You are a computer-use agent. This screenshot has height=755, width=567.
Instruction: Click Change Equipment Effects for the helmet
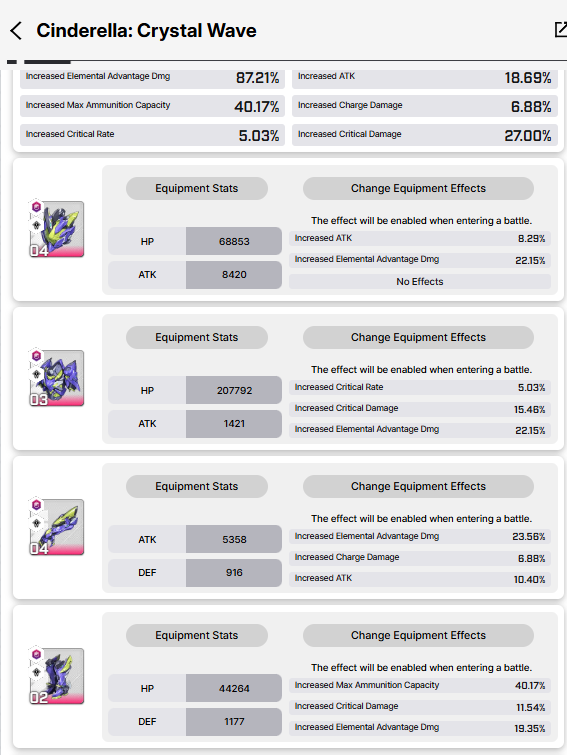418,188
